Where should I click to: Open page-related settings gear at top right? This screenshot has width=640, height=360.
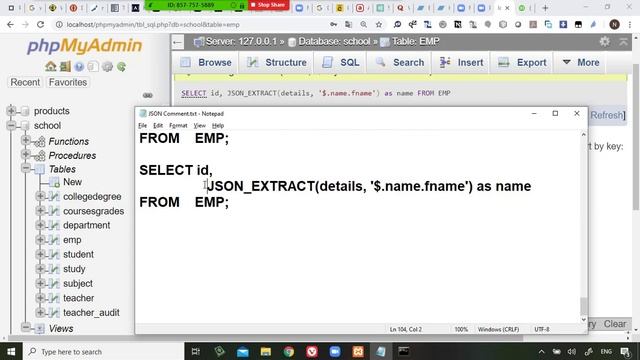pos(604,41)
